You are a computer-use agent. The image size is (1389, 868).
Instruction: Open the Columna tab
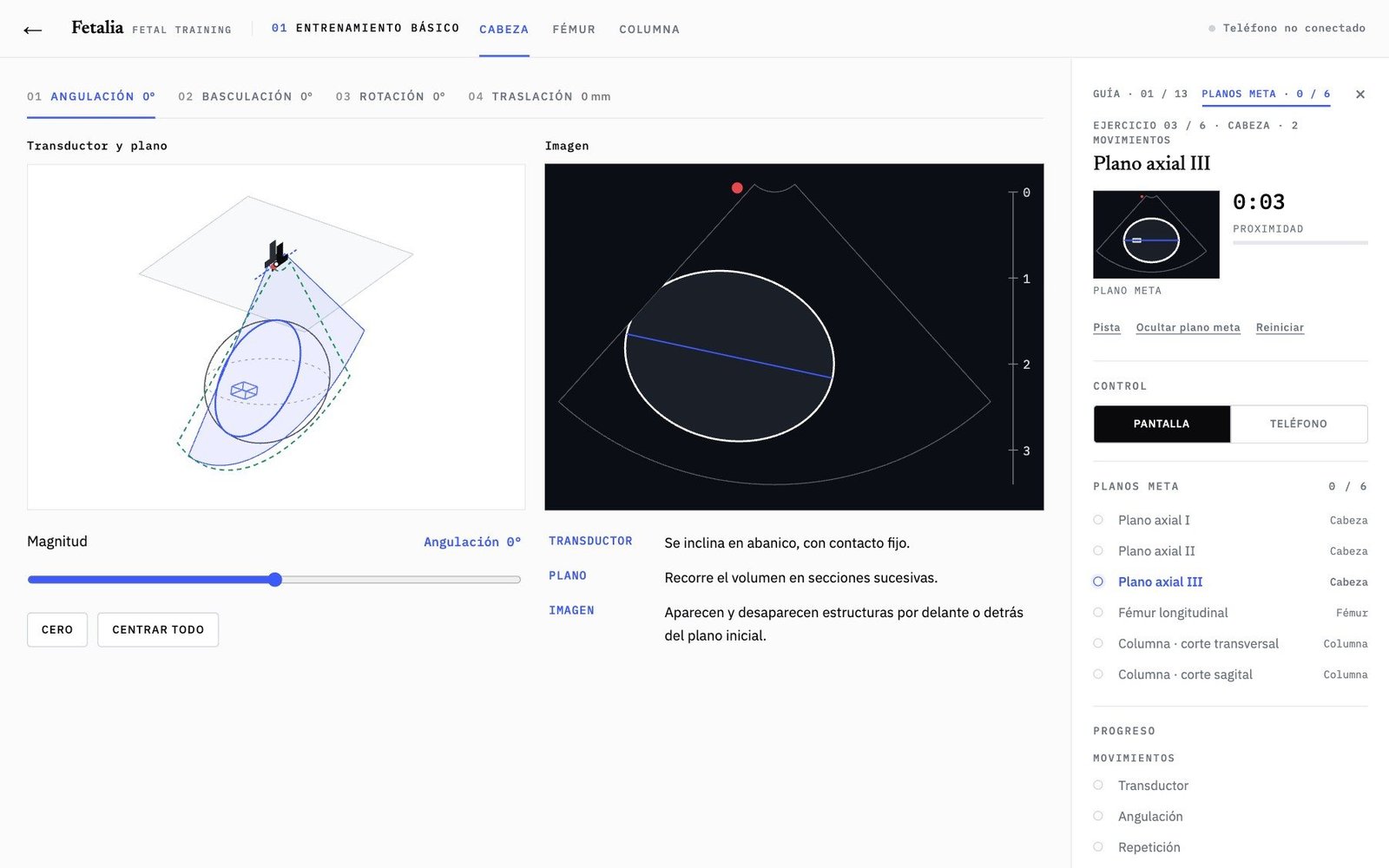click(x=649, y=30)
